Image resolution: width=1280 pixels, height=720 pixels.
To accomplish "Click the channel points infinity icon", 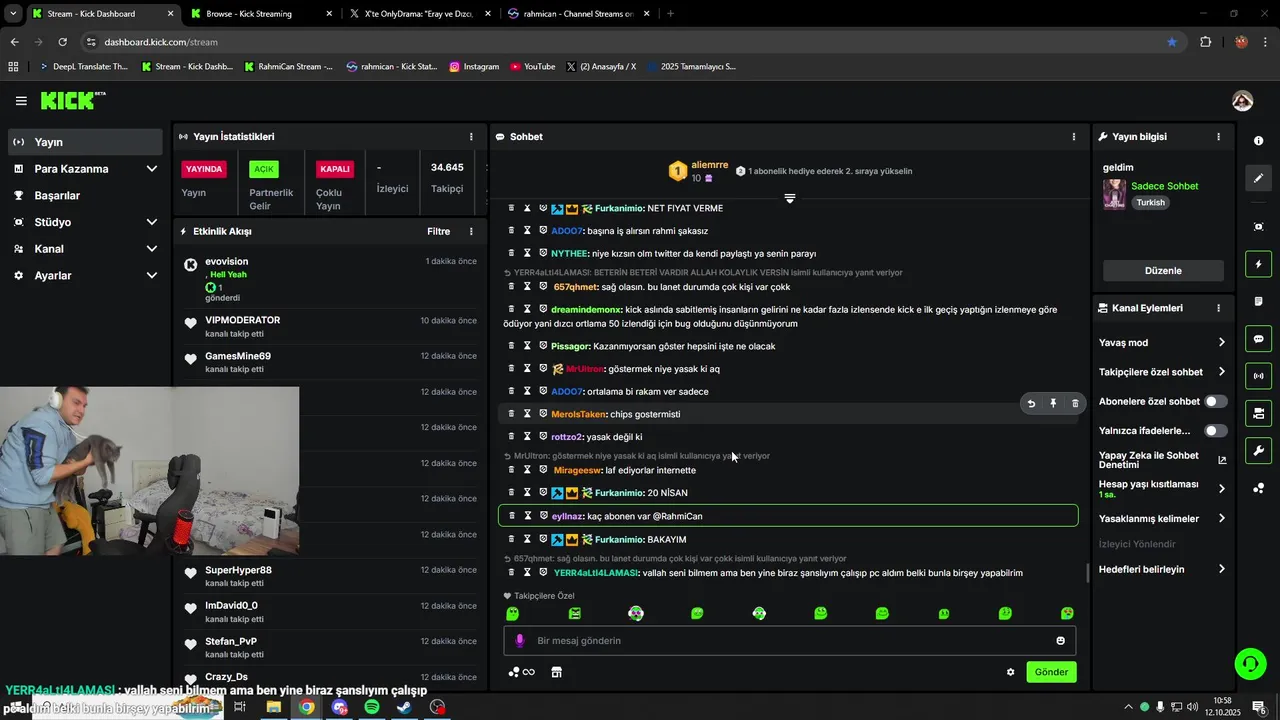I will click(522, 672).
